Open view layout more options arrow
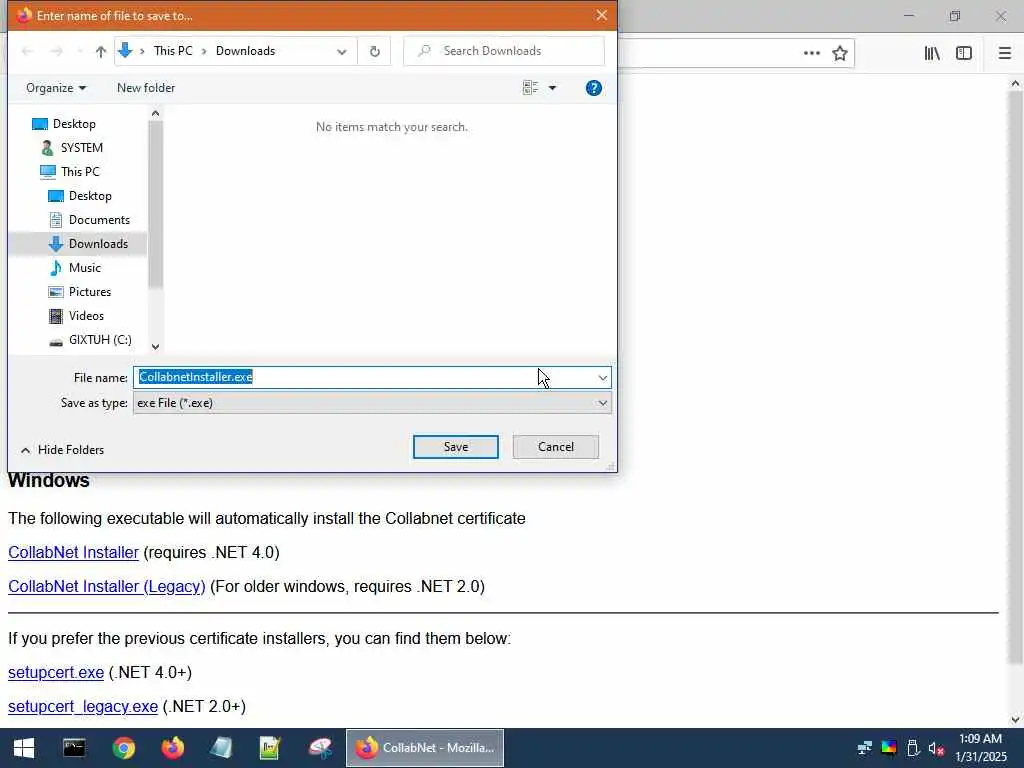The height and width of the screenshot is (768, 1024). [552, 88]
